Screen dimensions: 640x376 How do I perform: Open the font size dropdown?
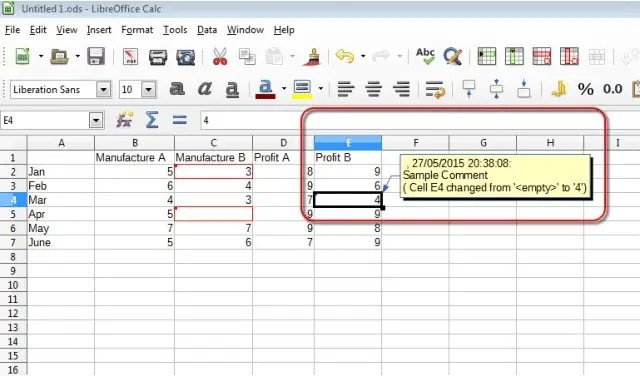click(x=149, y=89)
